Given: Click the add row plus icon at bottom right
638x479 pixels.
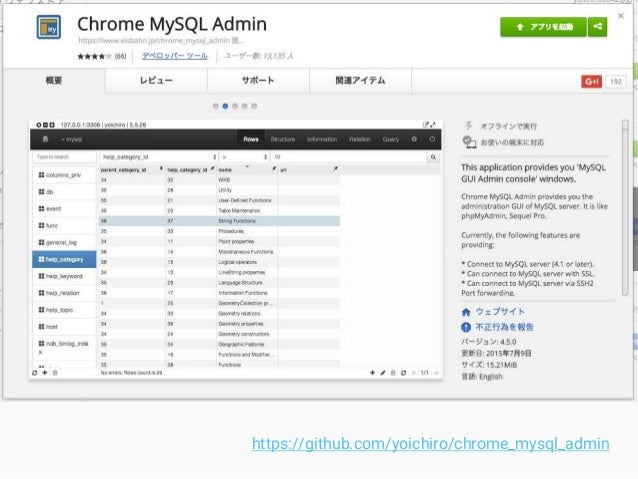Looking at the screenshot, I should [x=372, y=373].
